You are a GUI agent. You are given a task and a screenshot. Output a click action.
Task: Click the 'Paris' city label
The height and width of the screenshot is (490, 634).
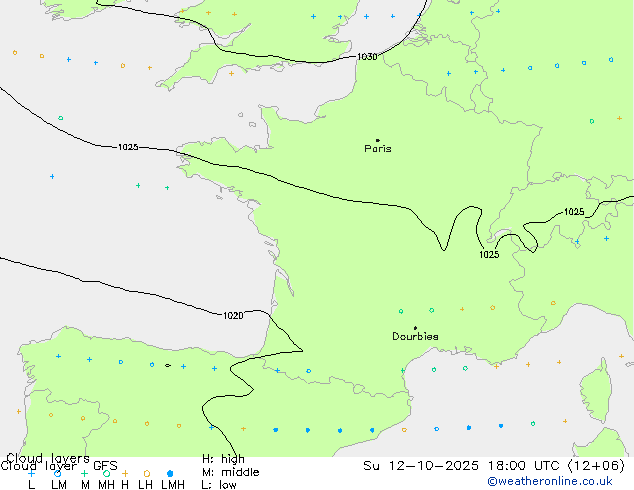(378, 149)
